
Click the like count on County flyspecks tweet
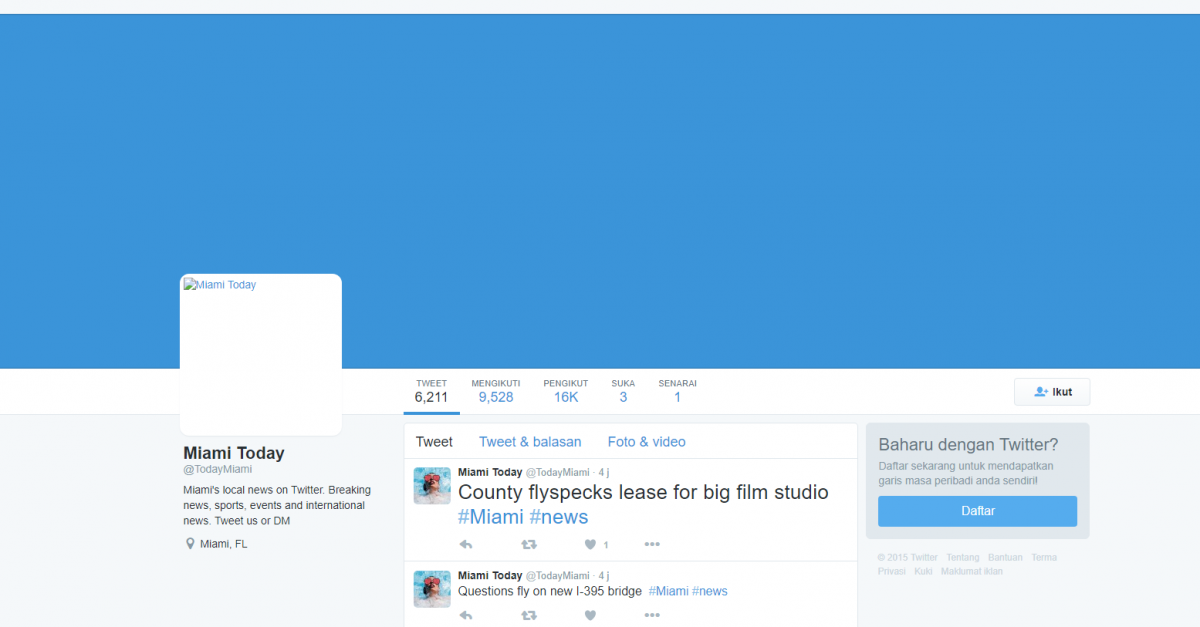point(606,545)
